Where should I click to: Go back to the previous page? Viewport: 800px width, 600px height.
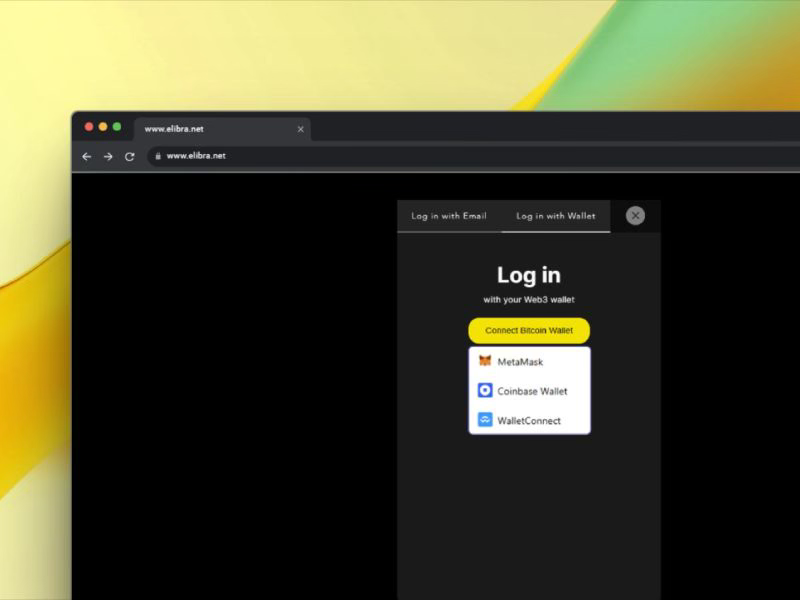87,156
